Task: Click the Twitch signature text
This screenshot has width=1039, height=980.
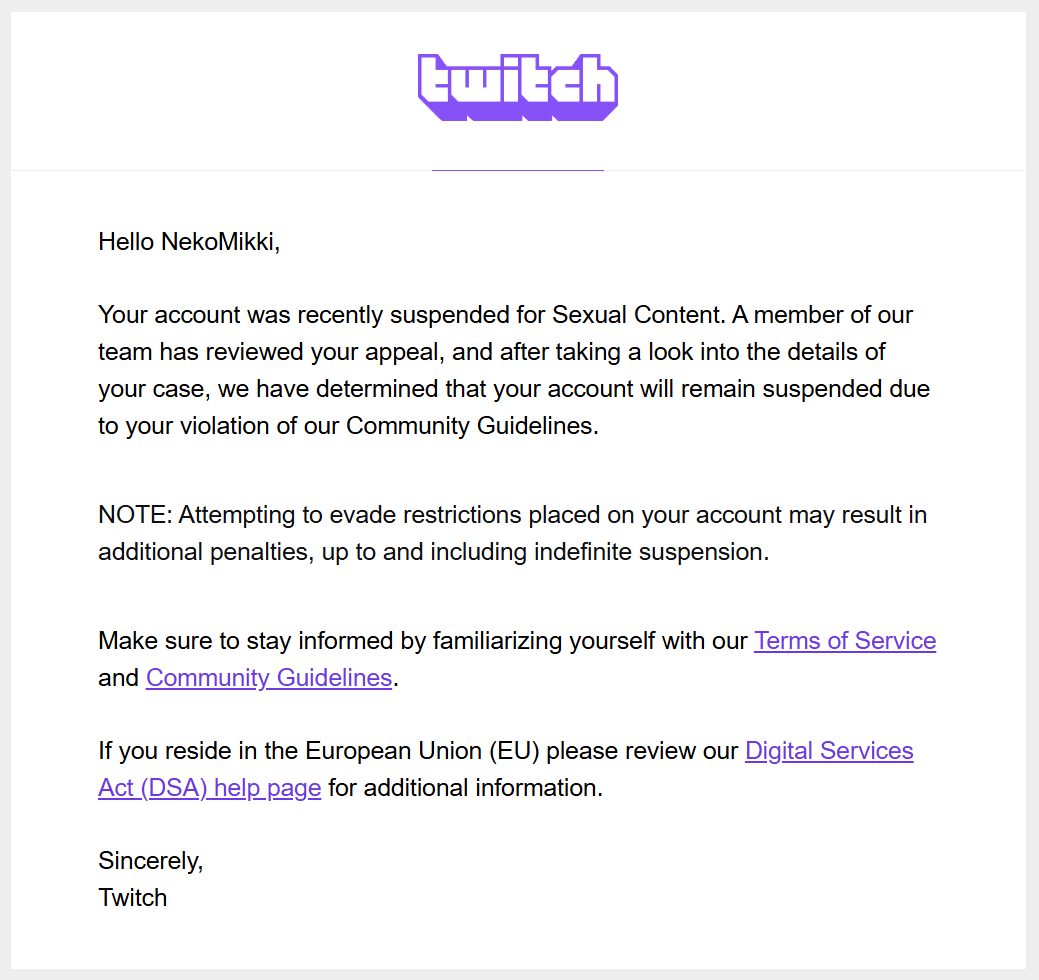Action: click(133, 898)
